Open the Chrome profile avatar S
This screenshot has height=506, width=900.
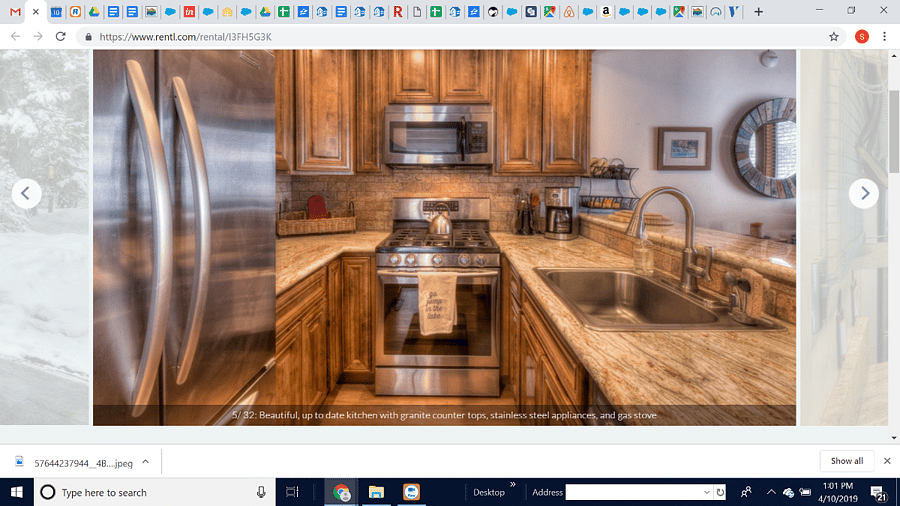862,37
